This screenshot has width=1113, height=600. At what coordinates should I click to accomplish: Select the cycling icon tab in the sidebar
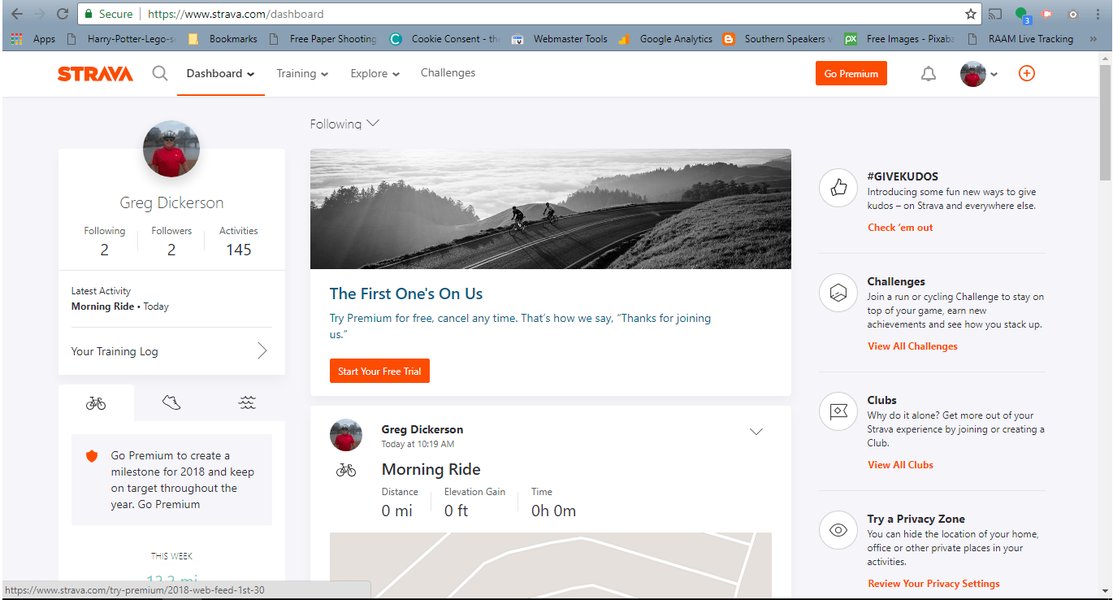[95, 402]
